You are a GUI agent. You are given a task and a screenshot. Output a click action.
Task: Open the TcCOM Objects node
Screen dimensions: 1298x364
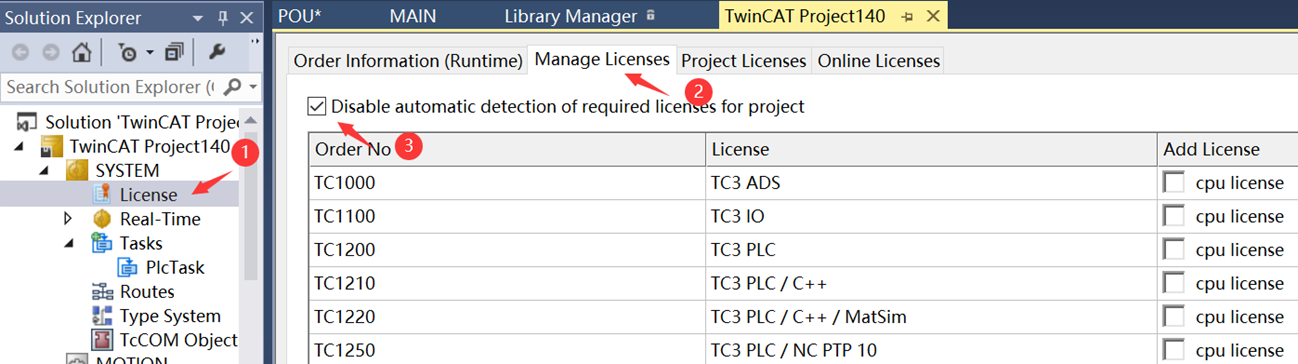[x=165, y=340]
